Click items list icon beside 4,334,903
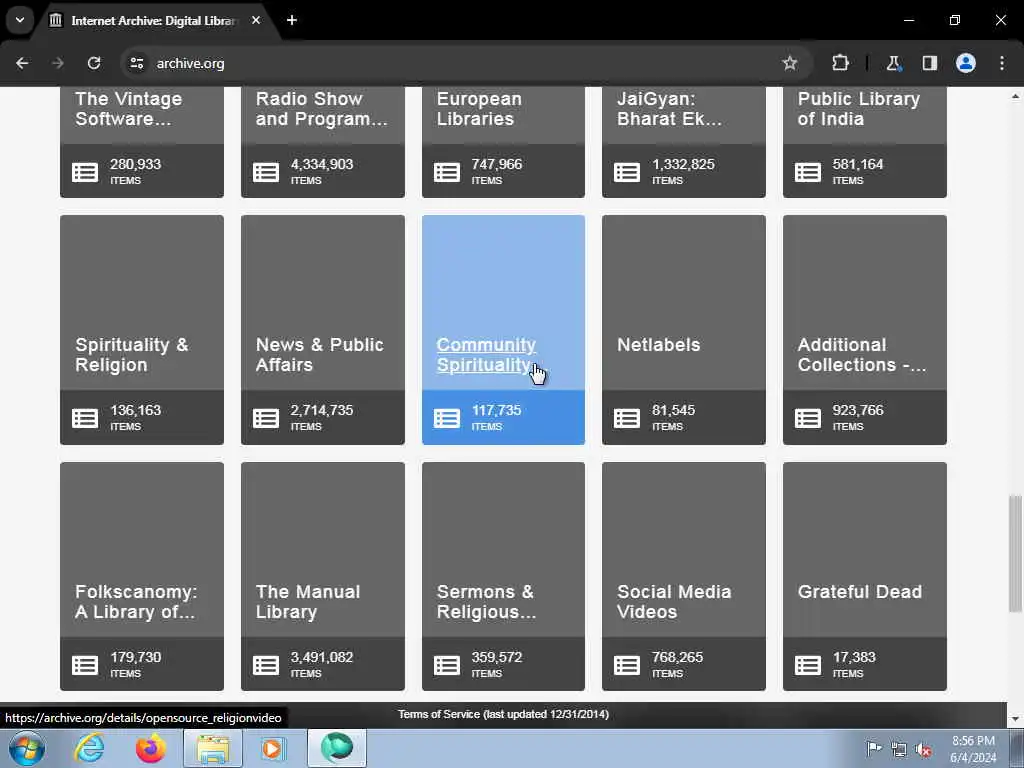This screenshot has height=768, width=1024. click(x=266, y=172)
